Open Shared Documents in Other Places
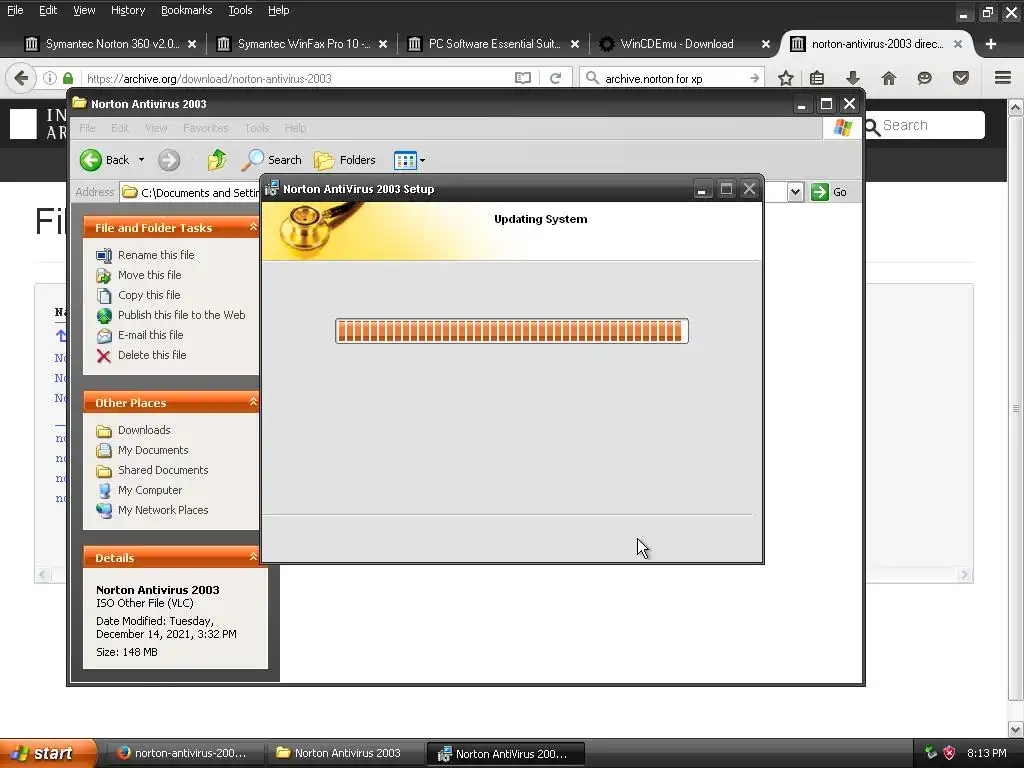Image resolution: width=1024 pixels, height=768 pixels. pos(163,470)
